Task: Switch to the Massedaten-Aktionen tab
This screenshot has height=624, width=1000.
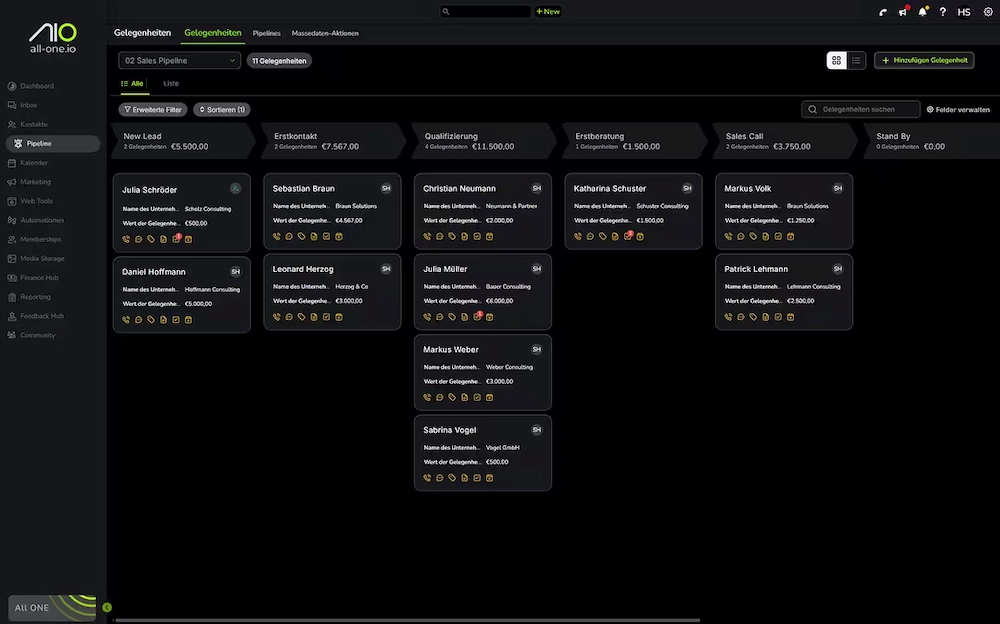Action: [x=325, y=33]
